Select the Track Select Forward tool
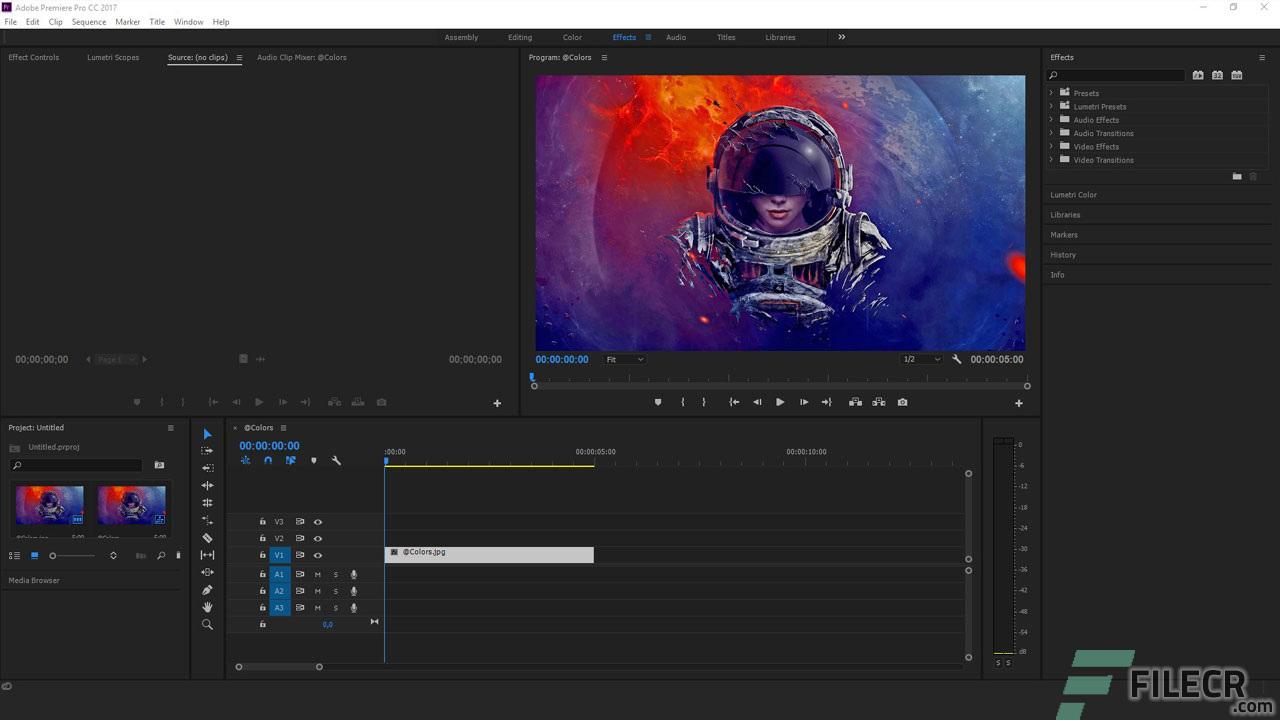 pyautogui.click(x=207, y=450)
